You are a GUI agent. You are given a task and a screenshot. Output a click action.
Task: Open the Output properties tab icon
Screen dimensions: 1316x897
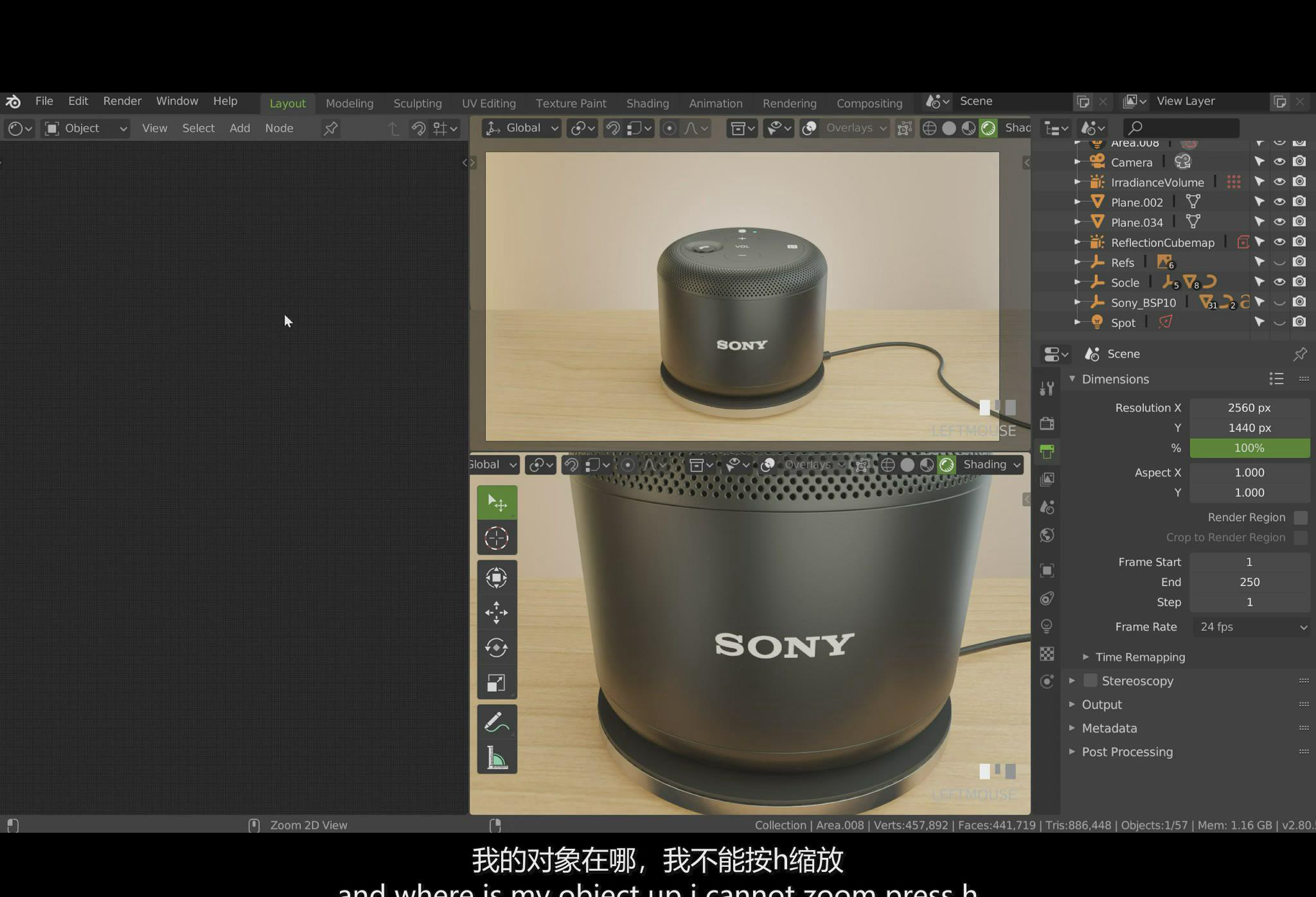tap(1047, 451)
